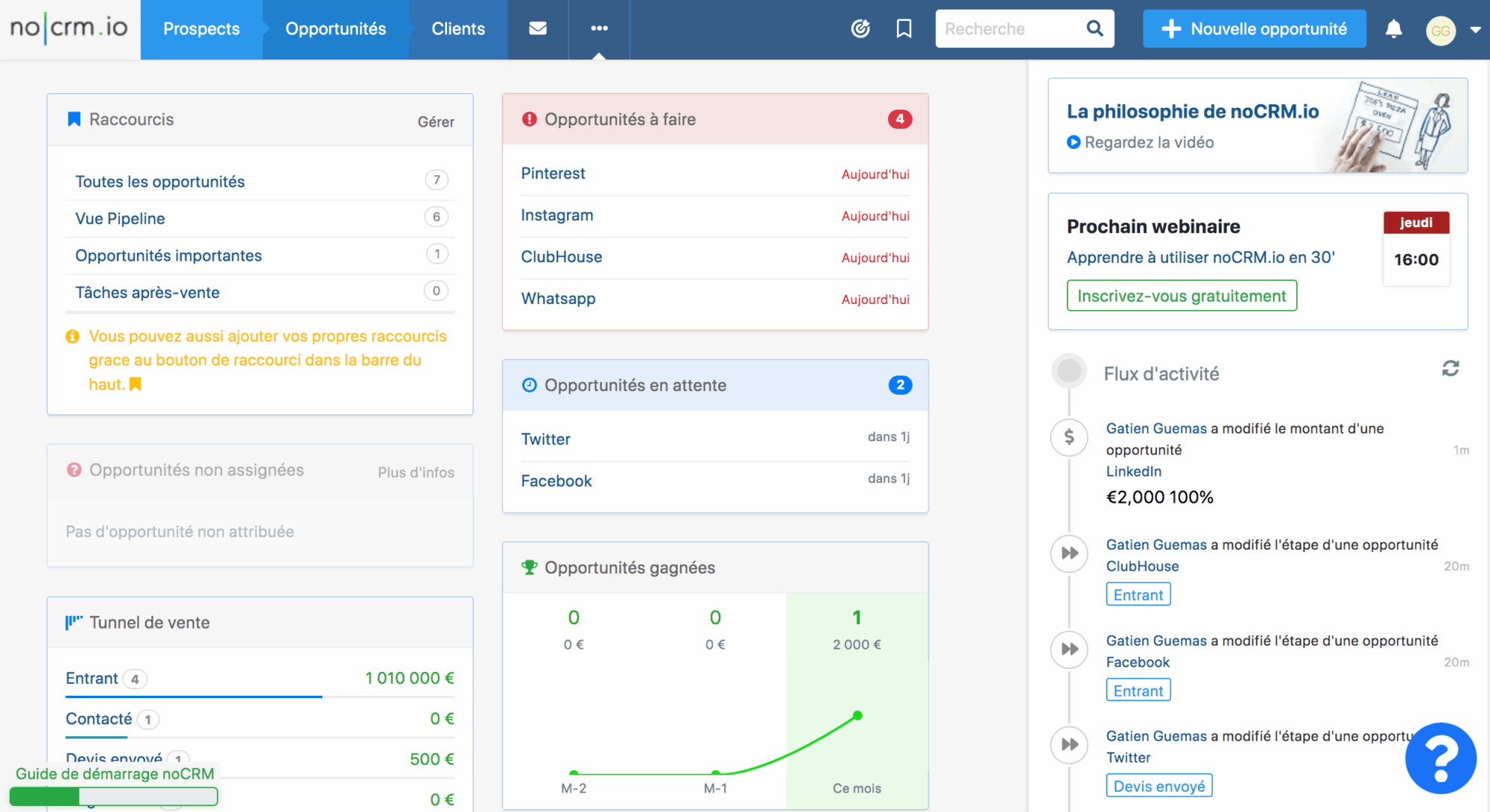The width and height of the screenshot is (1490, 812).
Task: Open the email envelope icon in navbar
Action: tap(538, 28)
